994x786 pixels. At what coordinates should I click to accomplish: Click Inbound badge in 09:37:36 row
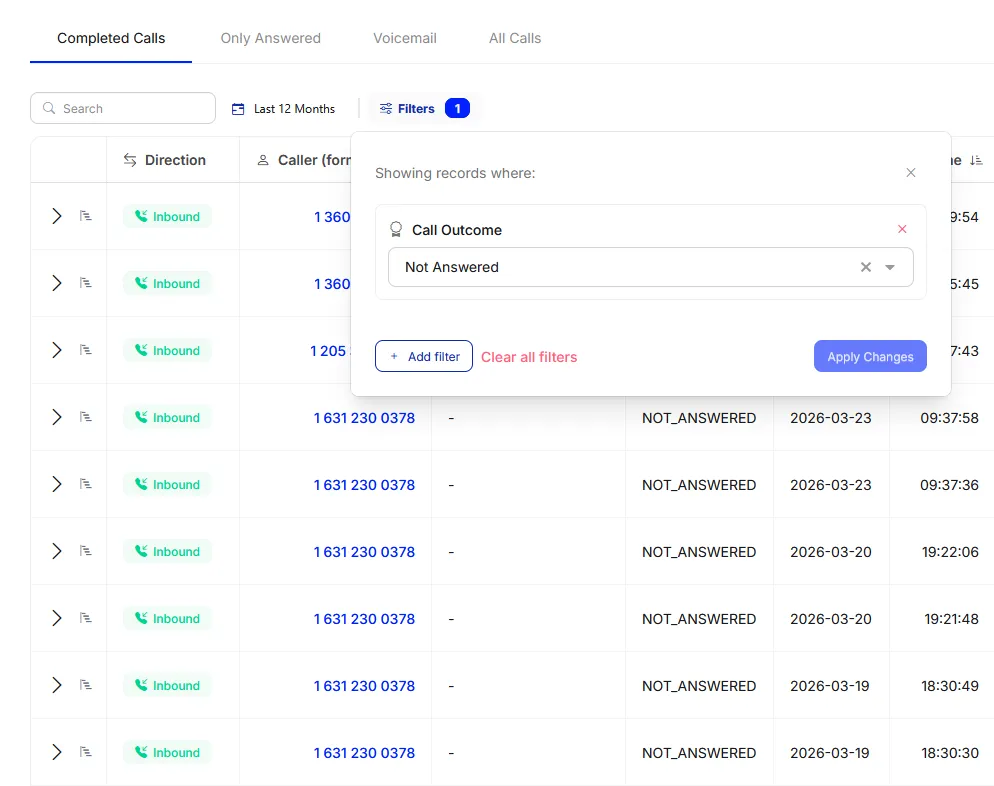[167, 484]
